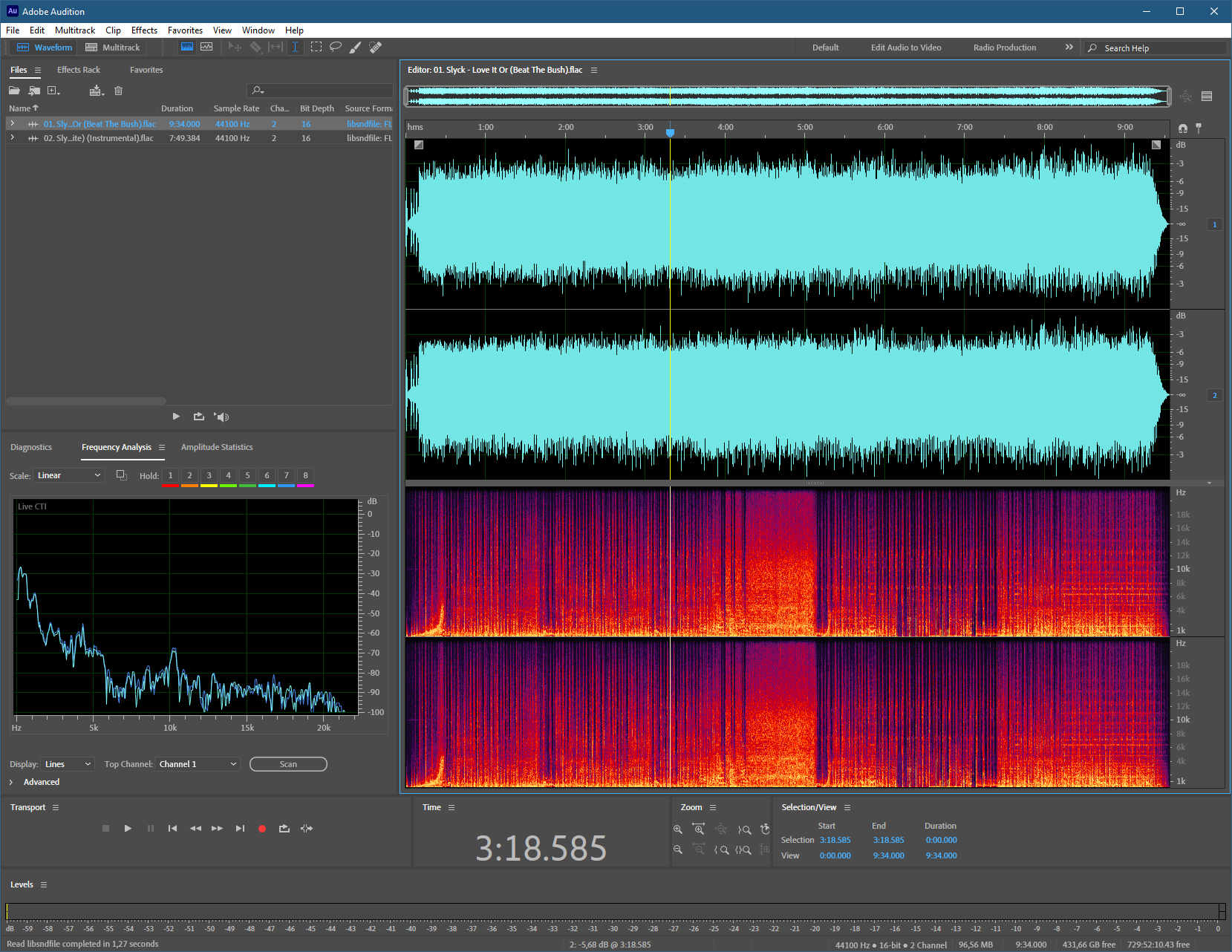Show the Spectral Frequency Display

[x=187, y=47]
